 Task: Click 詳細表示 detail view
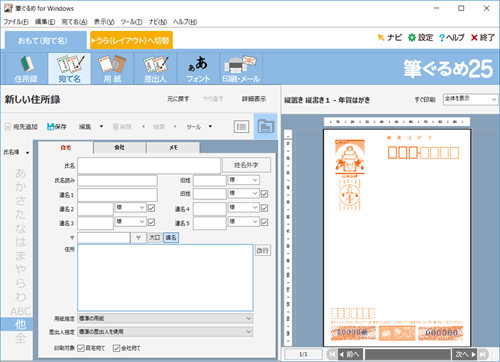pos(254,99)
